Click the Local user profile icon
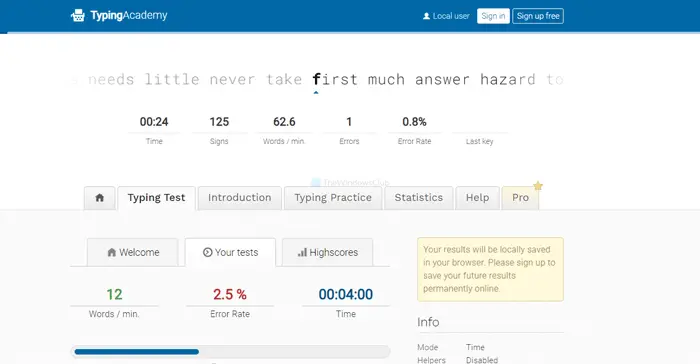 pyautogui.click(x=426, y=16)
